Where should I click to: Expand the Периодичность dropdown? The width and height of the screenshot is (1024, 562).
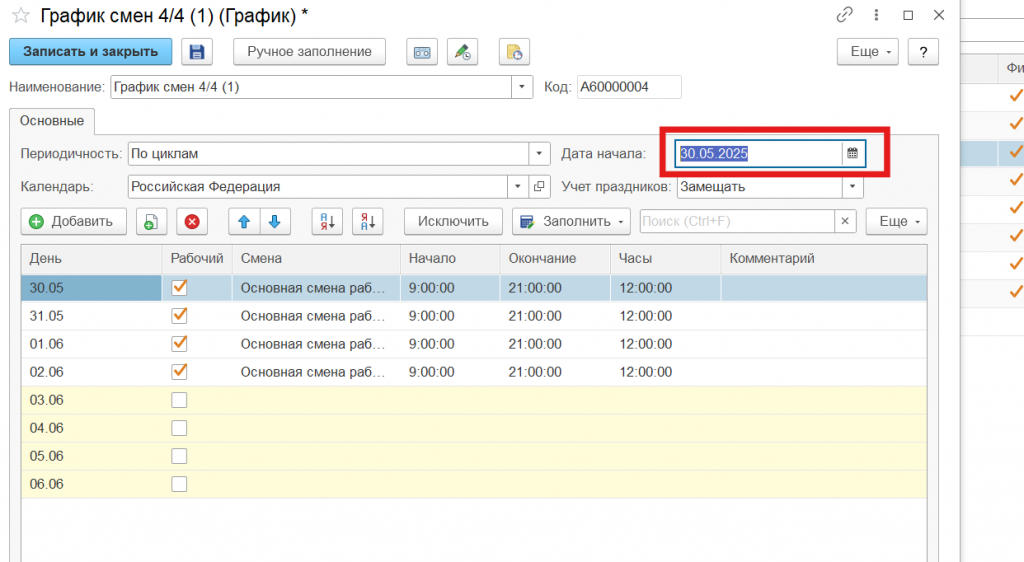pos(540,154)
